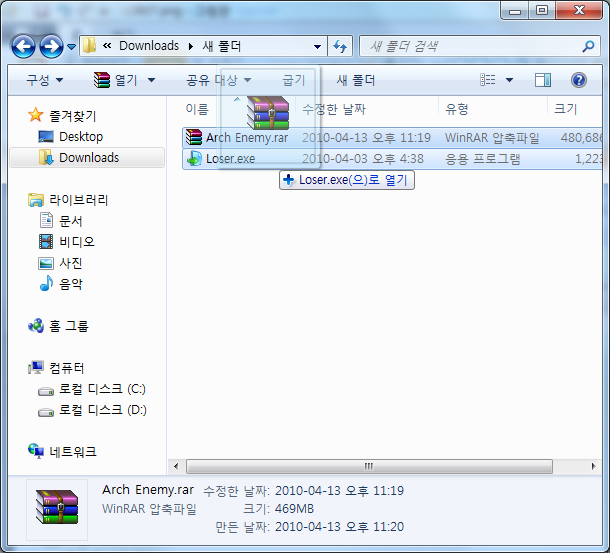
Task: Open the 라이브러리 libraries node
Action: (x=79, y=200)
